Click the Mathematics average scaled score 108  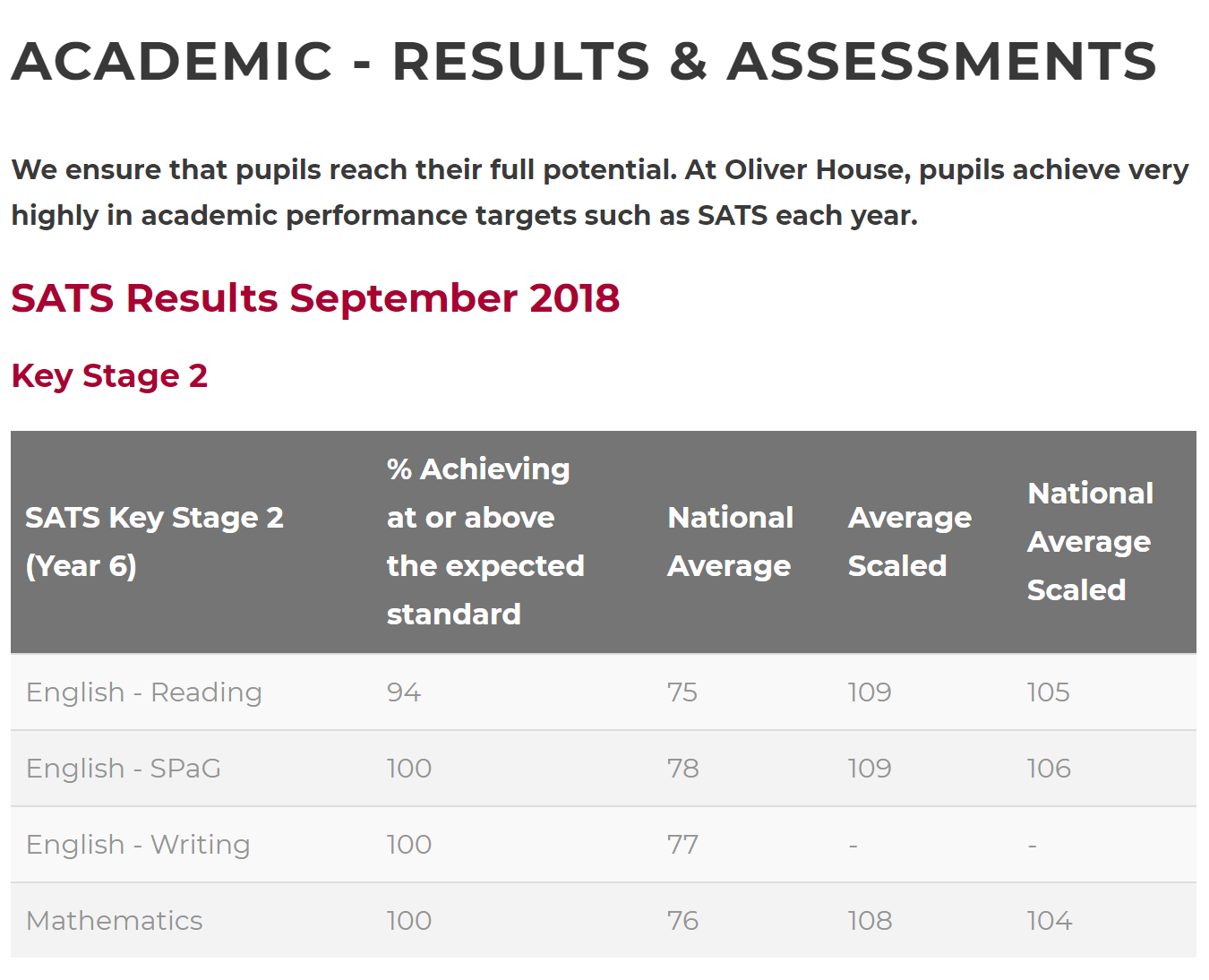click(x=870, y=921)
